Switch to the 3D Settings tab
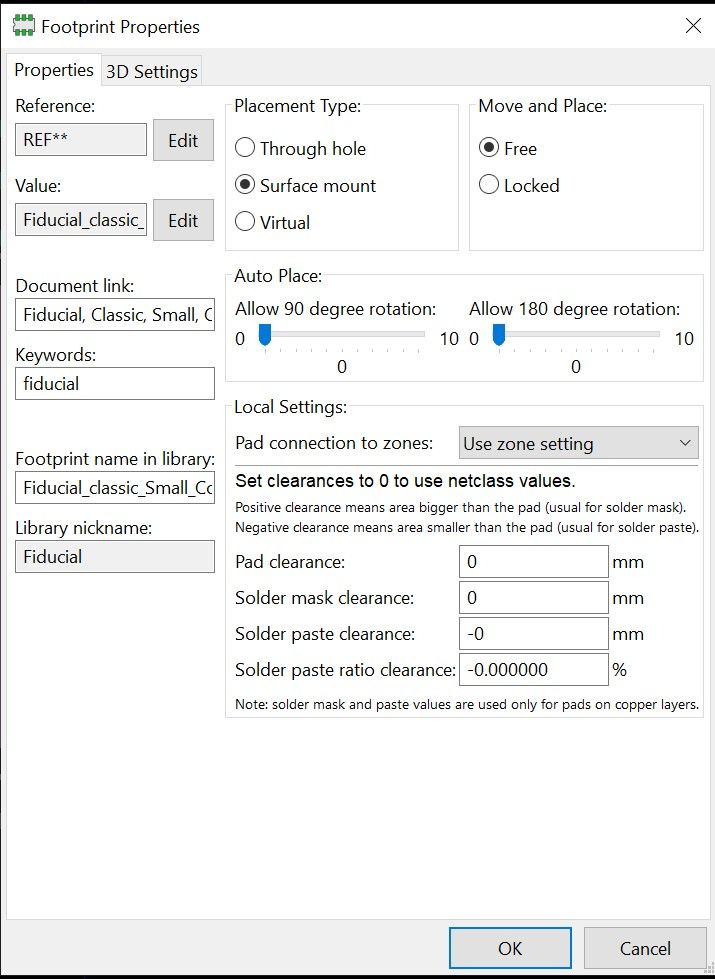 152,72
